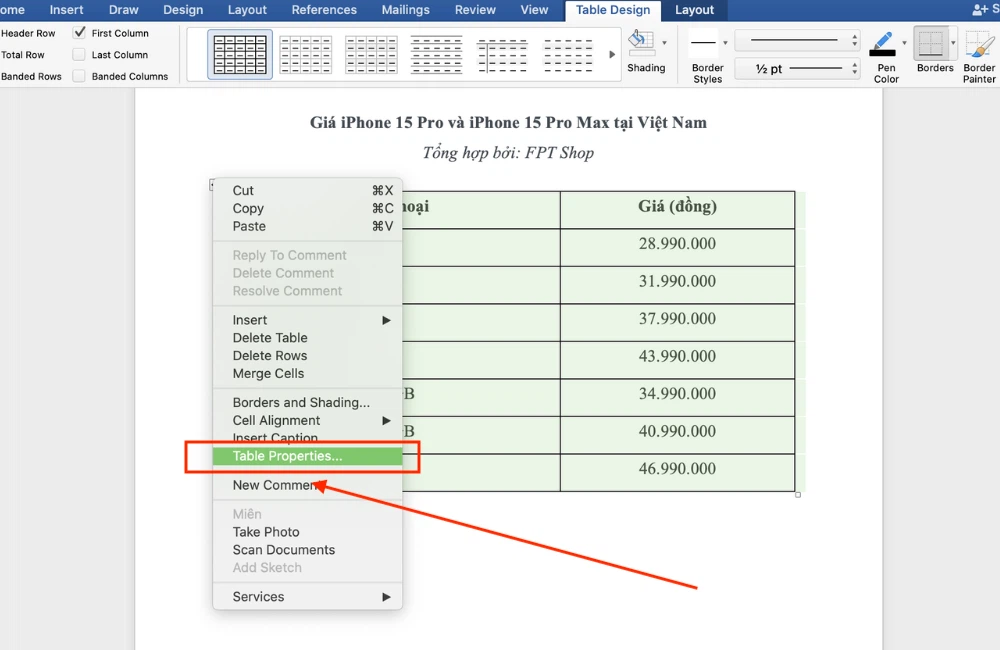
Task: Uncheck the First Column checkbox
Action: coord(79,32)
